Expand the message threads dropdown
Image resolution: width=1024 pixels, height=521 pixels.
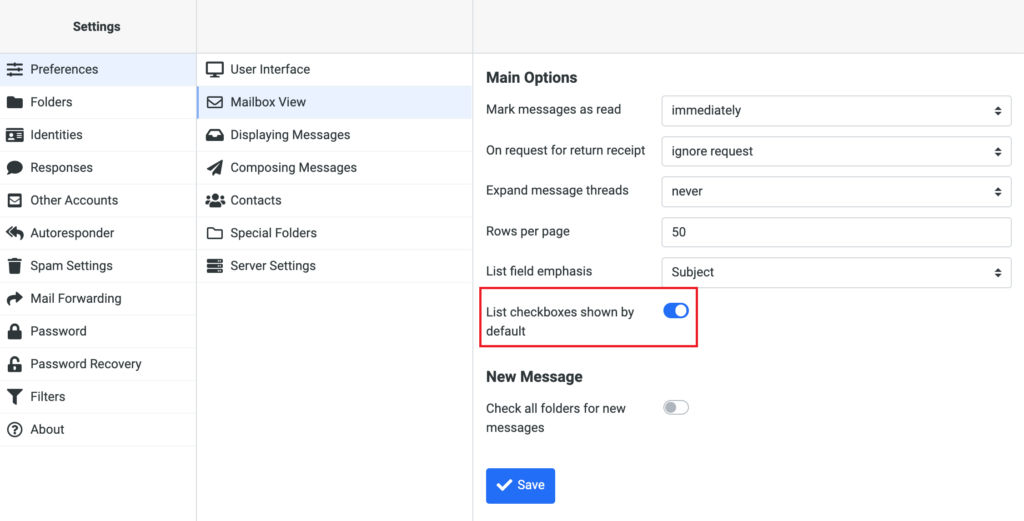[836, 191]
